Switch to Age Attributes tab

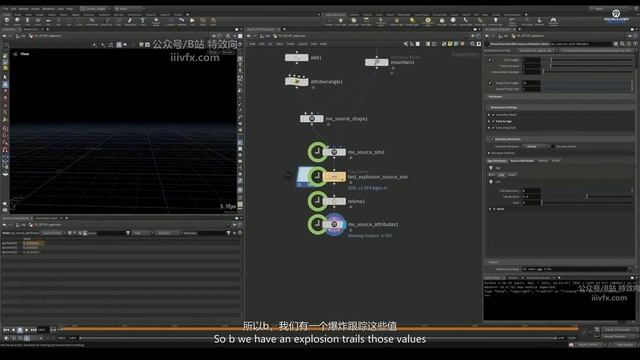[x=496, y=161]
